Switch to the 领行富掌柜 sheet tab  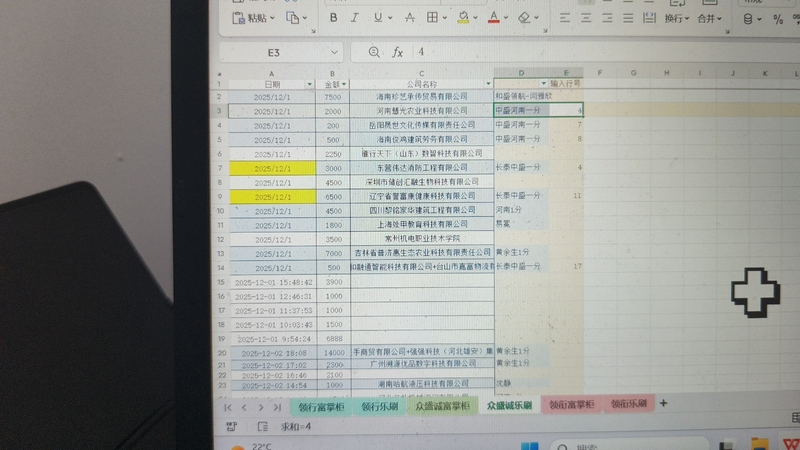317,407
